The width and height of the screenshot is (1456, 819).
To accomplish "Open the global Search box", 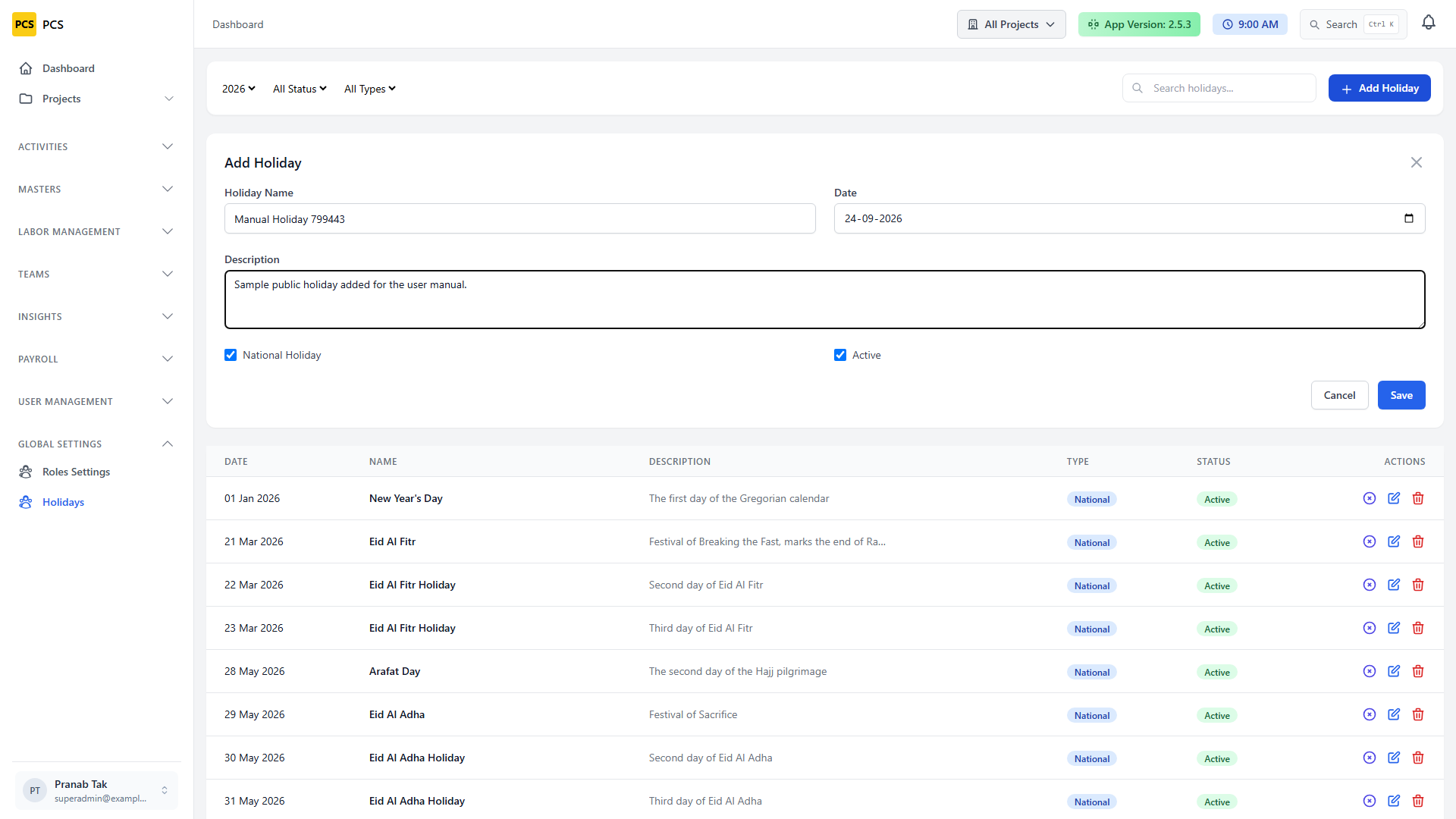I will (1353, 24).
